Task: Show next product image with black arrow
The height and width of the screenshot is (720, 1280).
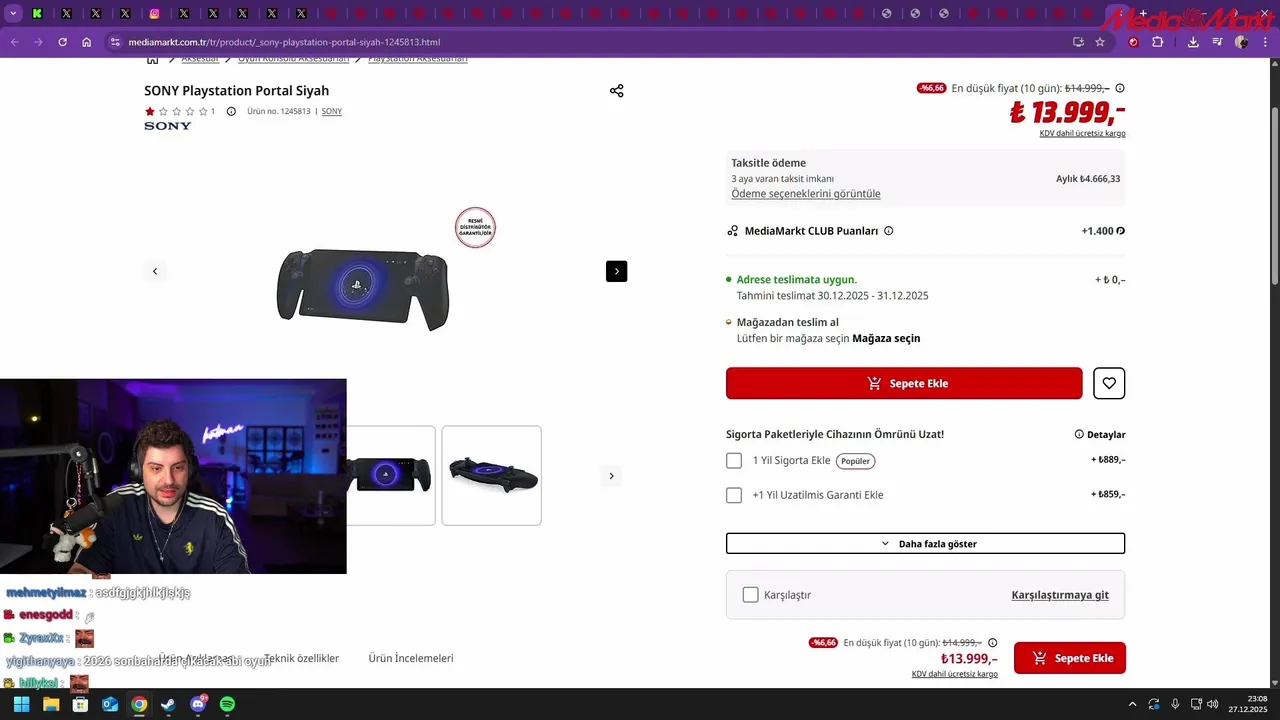Action: [616, 271]
